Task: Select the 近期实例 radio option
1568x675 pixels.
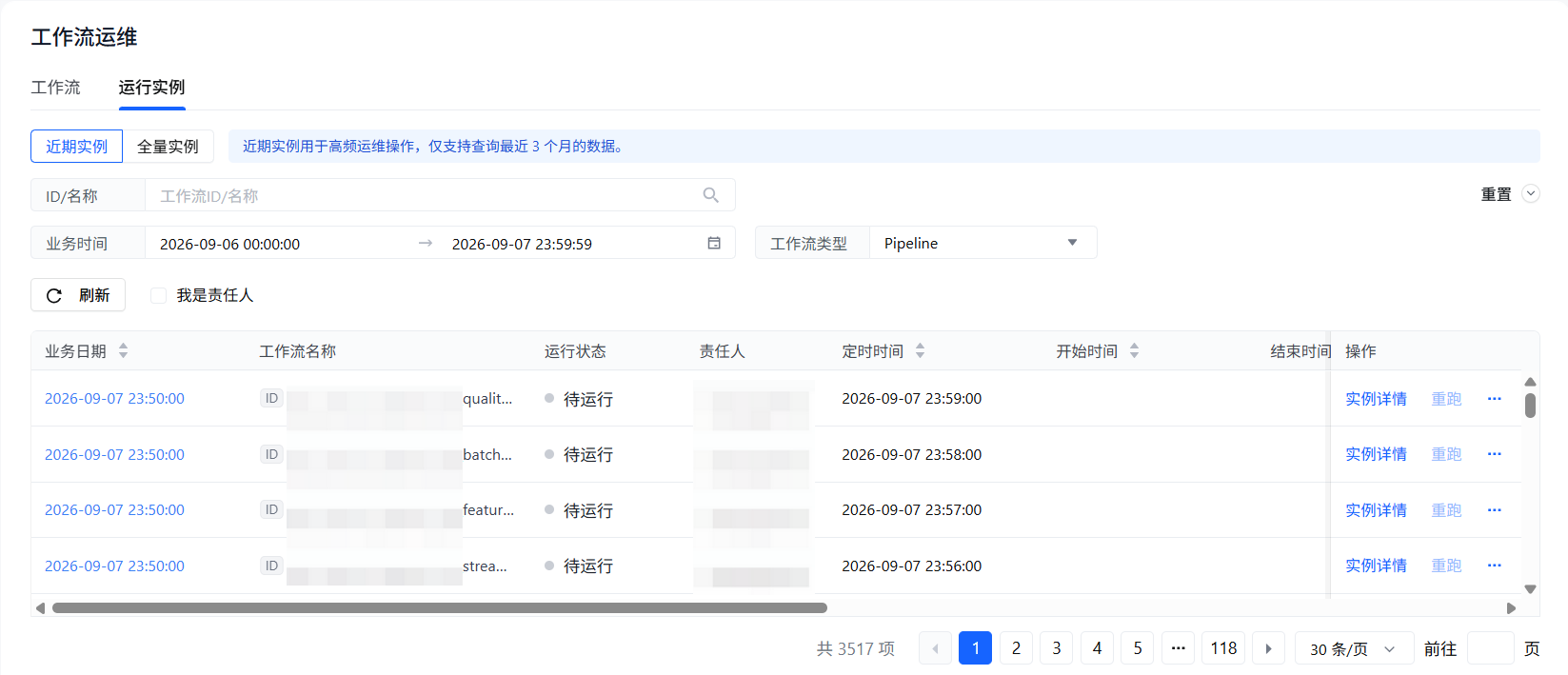Action: [77, 147]
